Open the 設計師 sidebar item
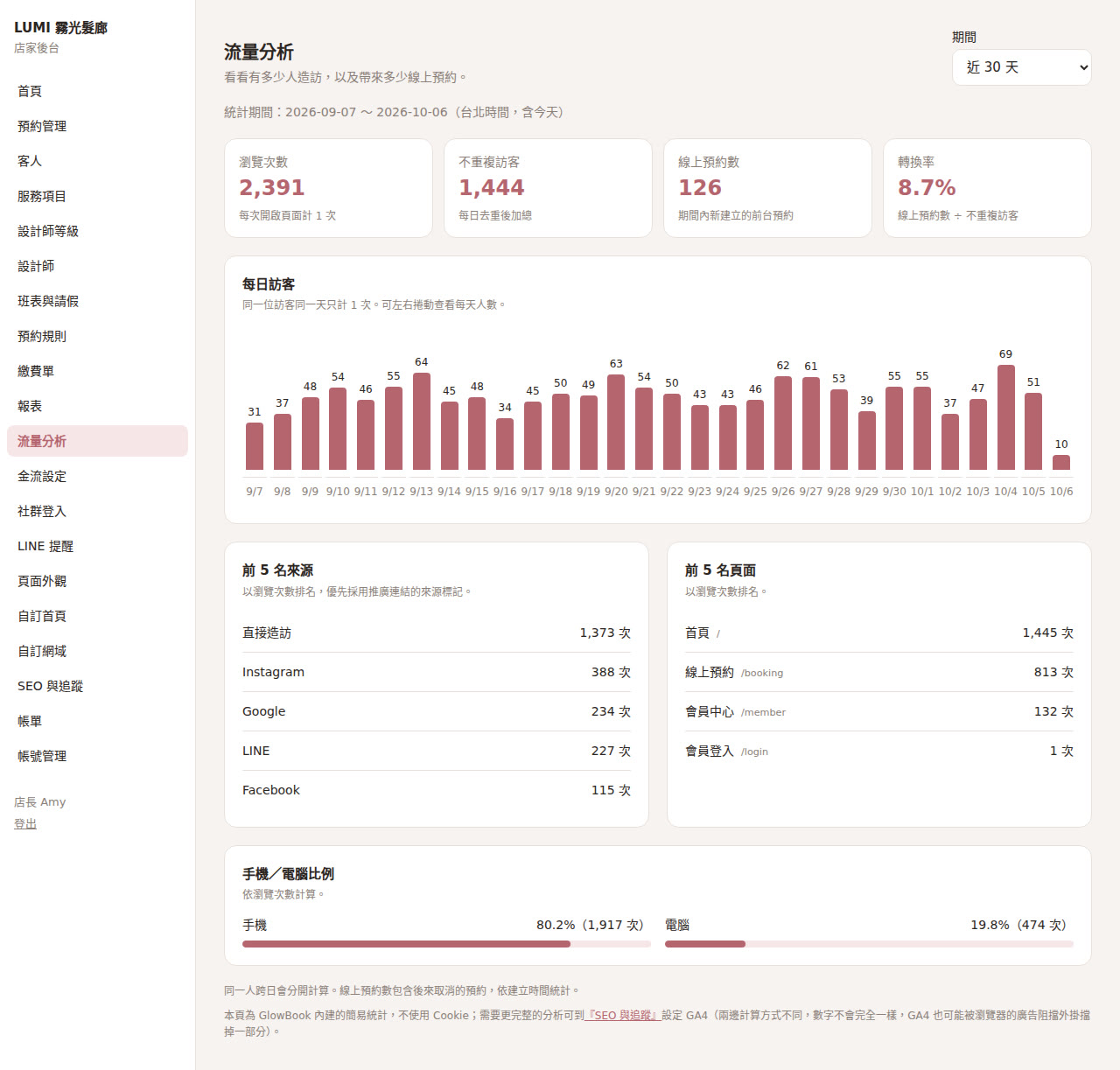This screenshot has width=1120, height=1070. pyautogui.click(x=97, y=266)
